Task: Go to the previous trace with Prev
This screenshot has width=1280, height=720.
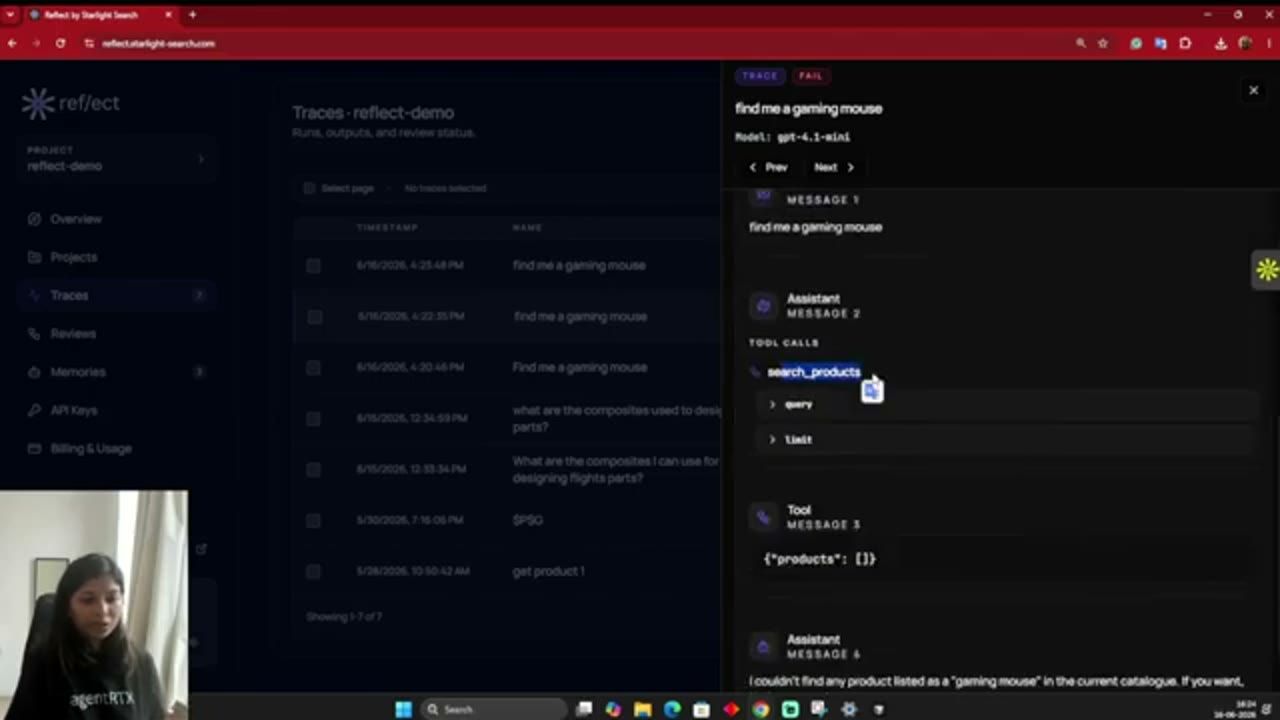Action: [x=768, y=167]
